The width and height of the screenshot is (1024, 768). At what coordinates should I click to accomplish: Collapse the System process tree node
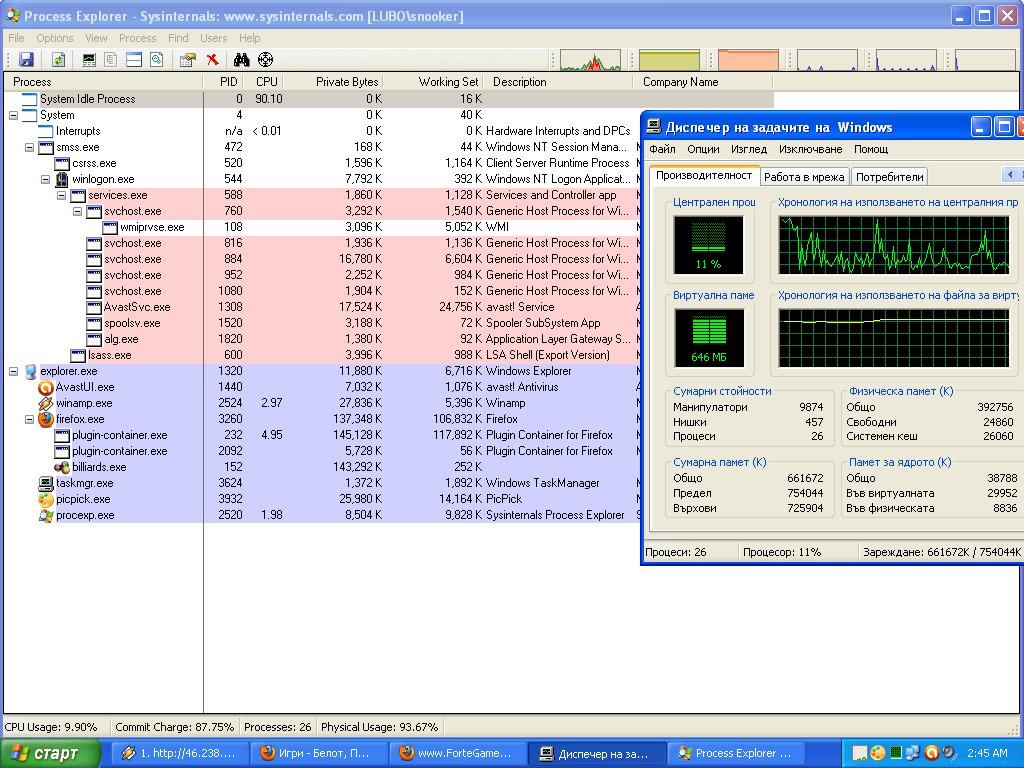click(x=13, y=115)
